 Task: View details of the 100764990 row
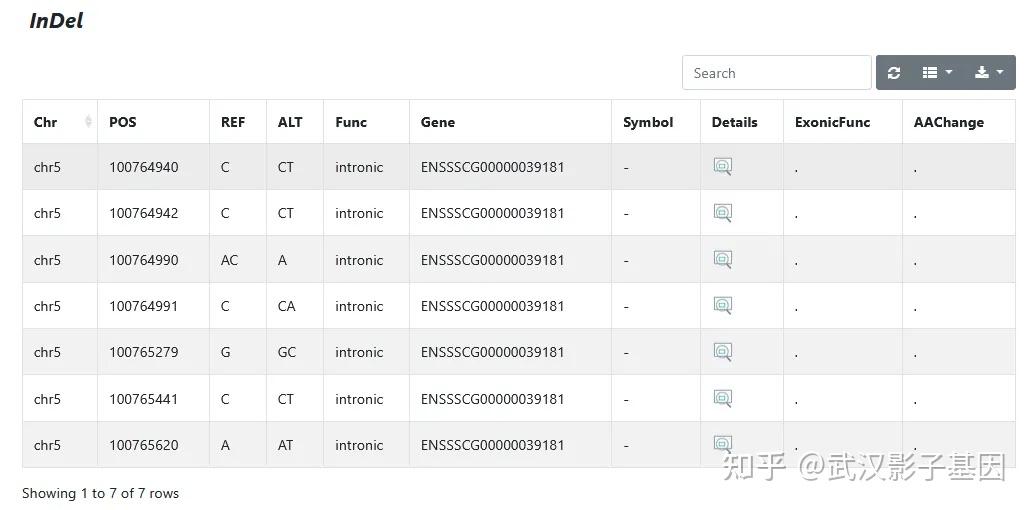723,260
